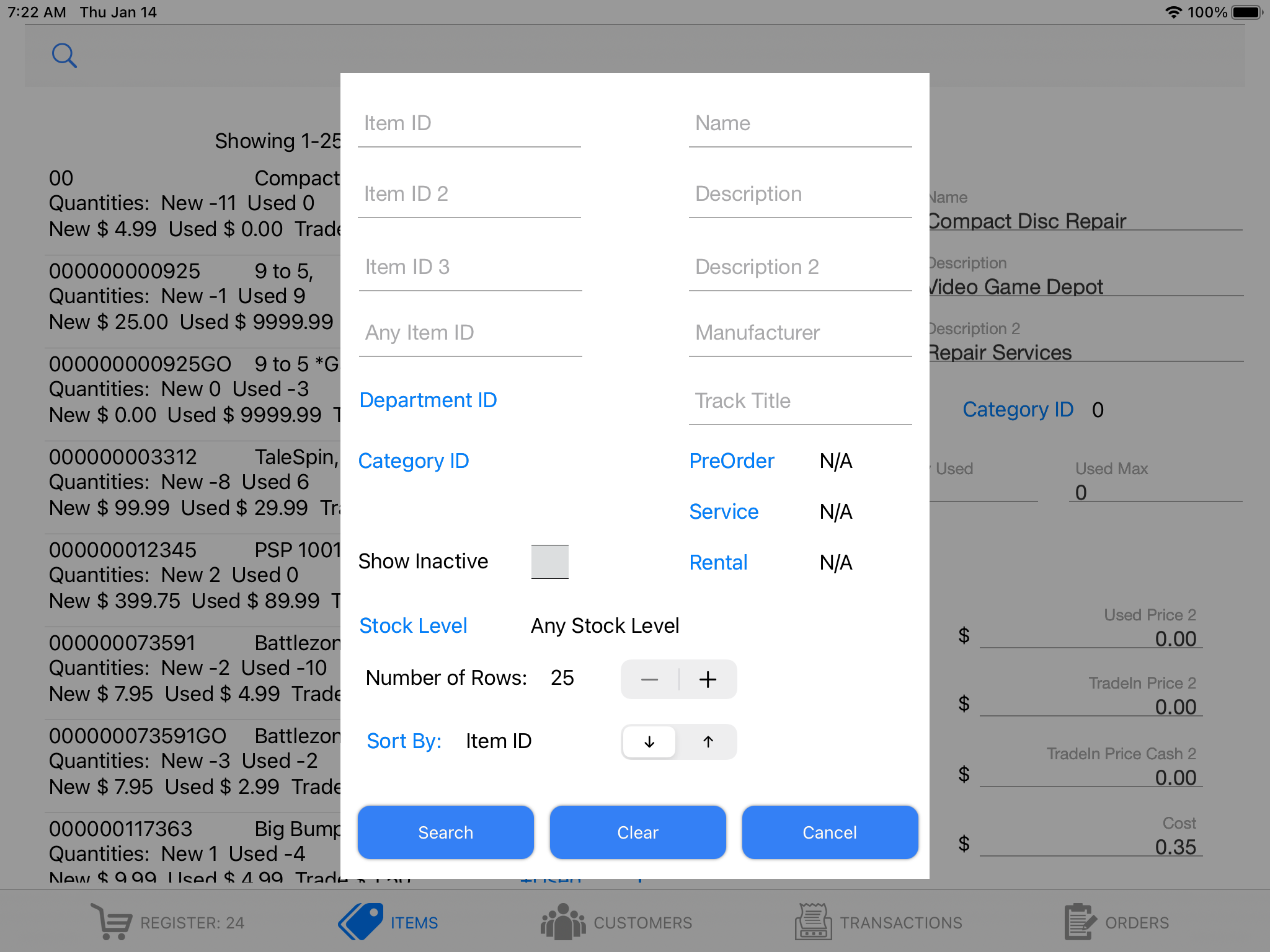Open the Sort By options
This screenshot has width=1270, height=952.
[x=404, y=741]
